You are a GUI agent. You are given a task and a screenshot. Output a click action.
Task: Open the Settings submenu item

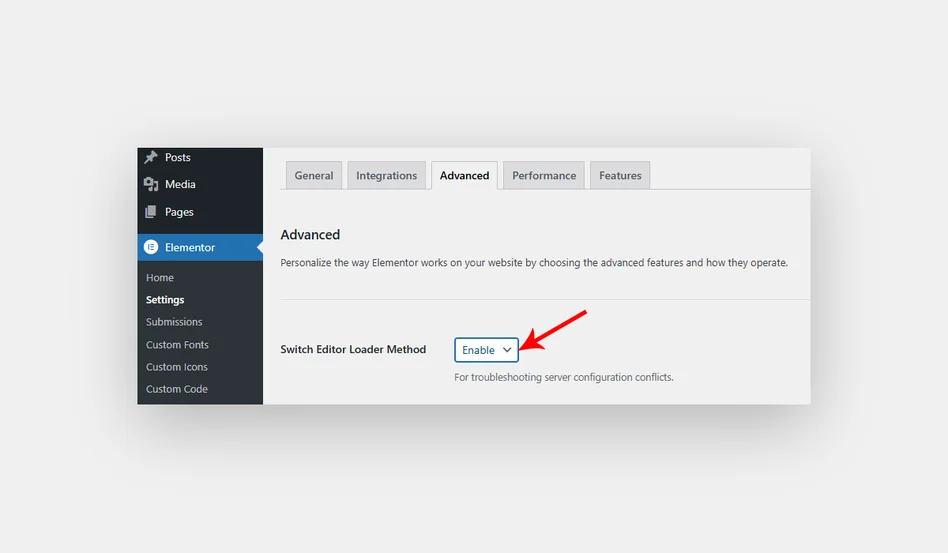[x=165, y=300]
